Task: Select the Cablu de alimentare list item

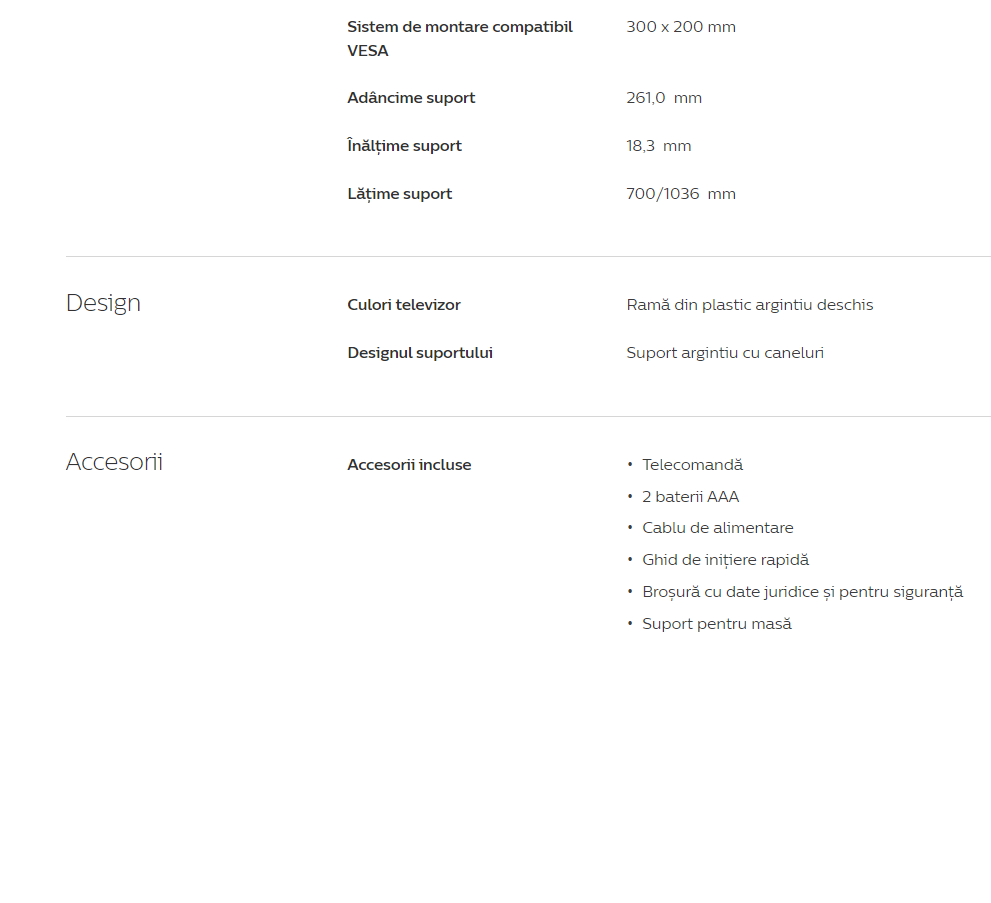Action: pyautogui.click(x=717, y=528)
